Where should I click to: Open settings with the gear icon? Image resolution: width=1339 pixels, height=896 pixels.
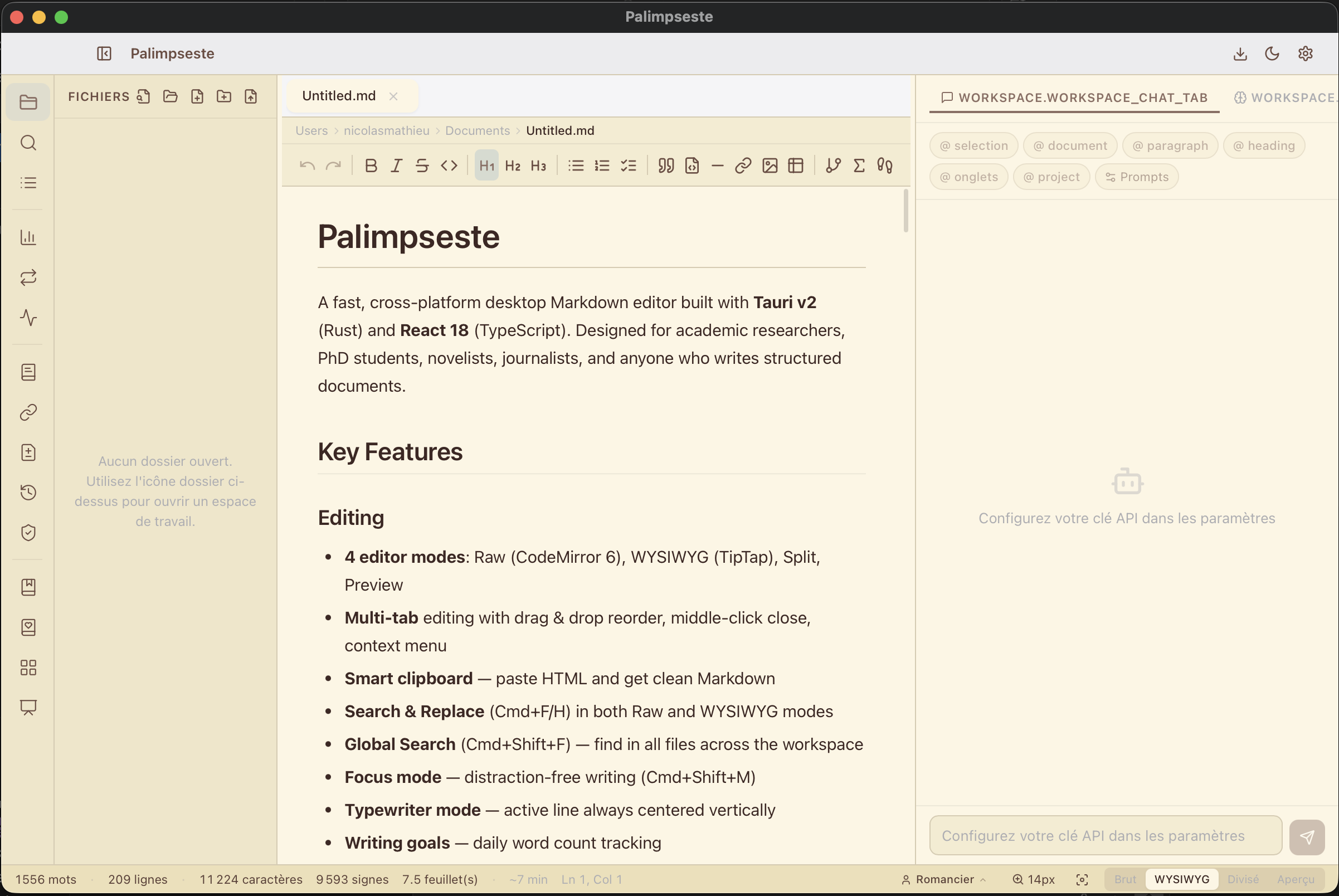tap(1305, 53)
